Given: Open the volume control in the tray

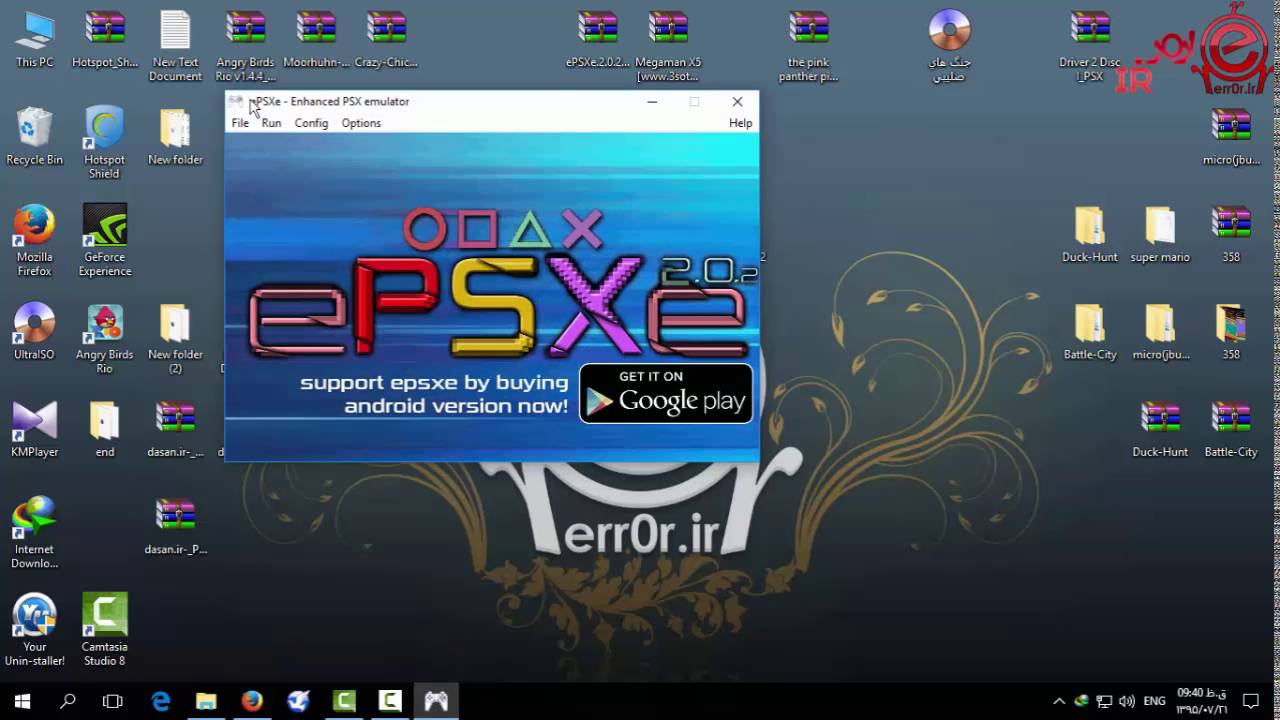Looking at the screenshot, I should [x=1127, y=701].
